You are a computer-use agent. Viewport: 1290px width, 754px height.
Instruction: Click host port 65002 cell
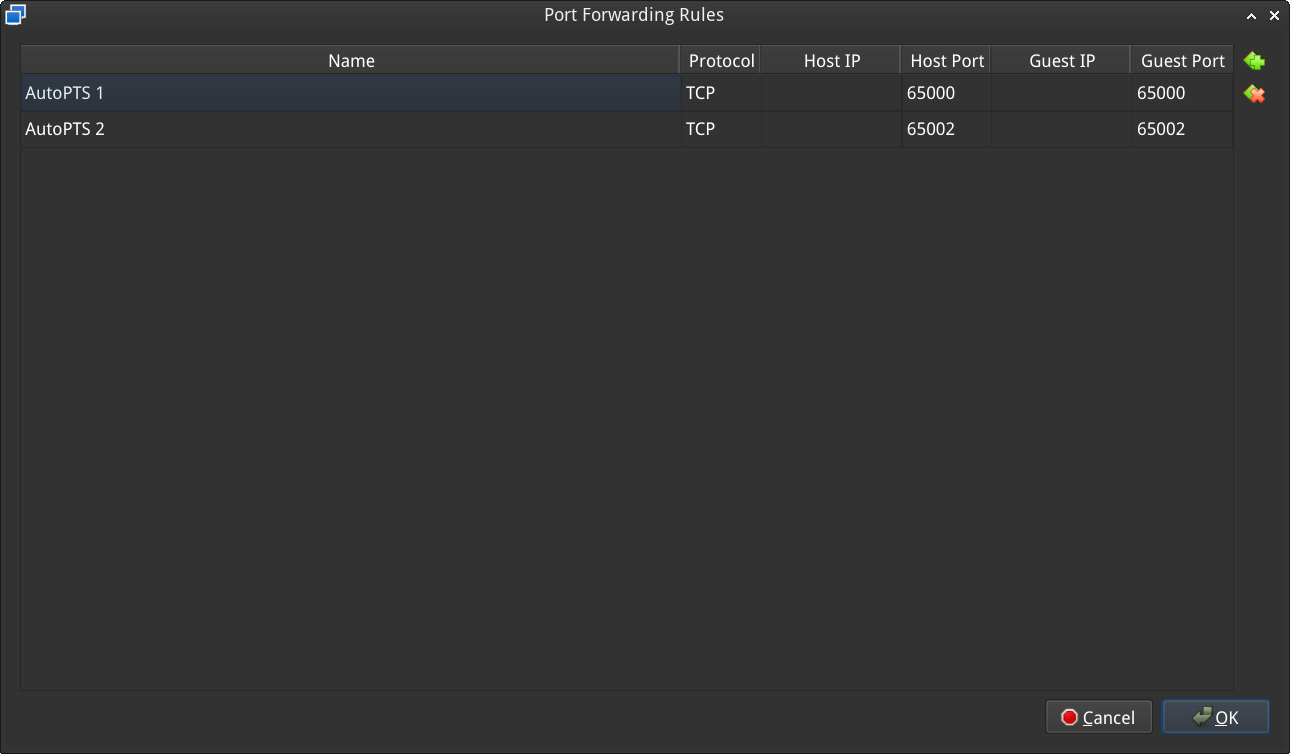pos(946,129)
